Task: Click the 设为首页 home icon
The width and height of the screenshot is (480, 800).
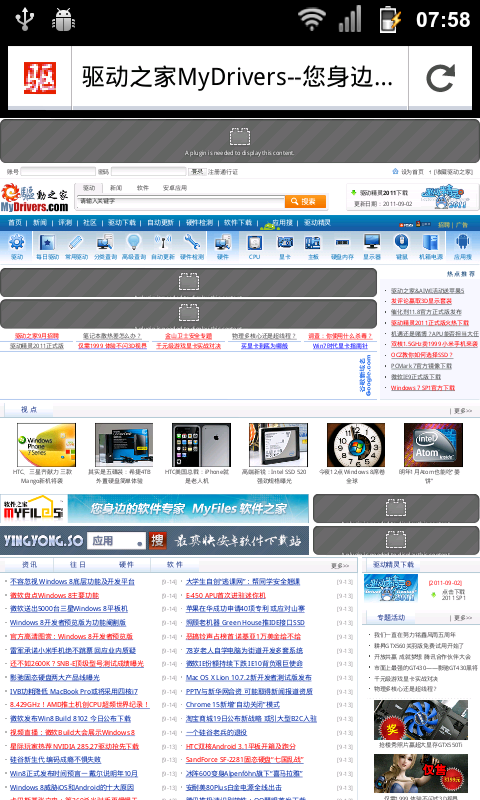Action: [395, 171]
